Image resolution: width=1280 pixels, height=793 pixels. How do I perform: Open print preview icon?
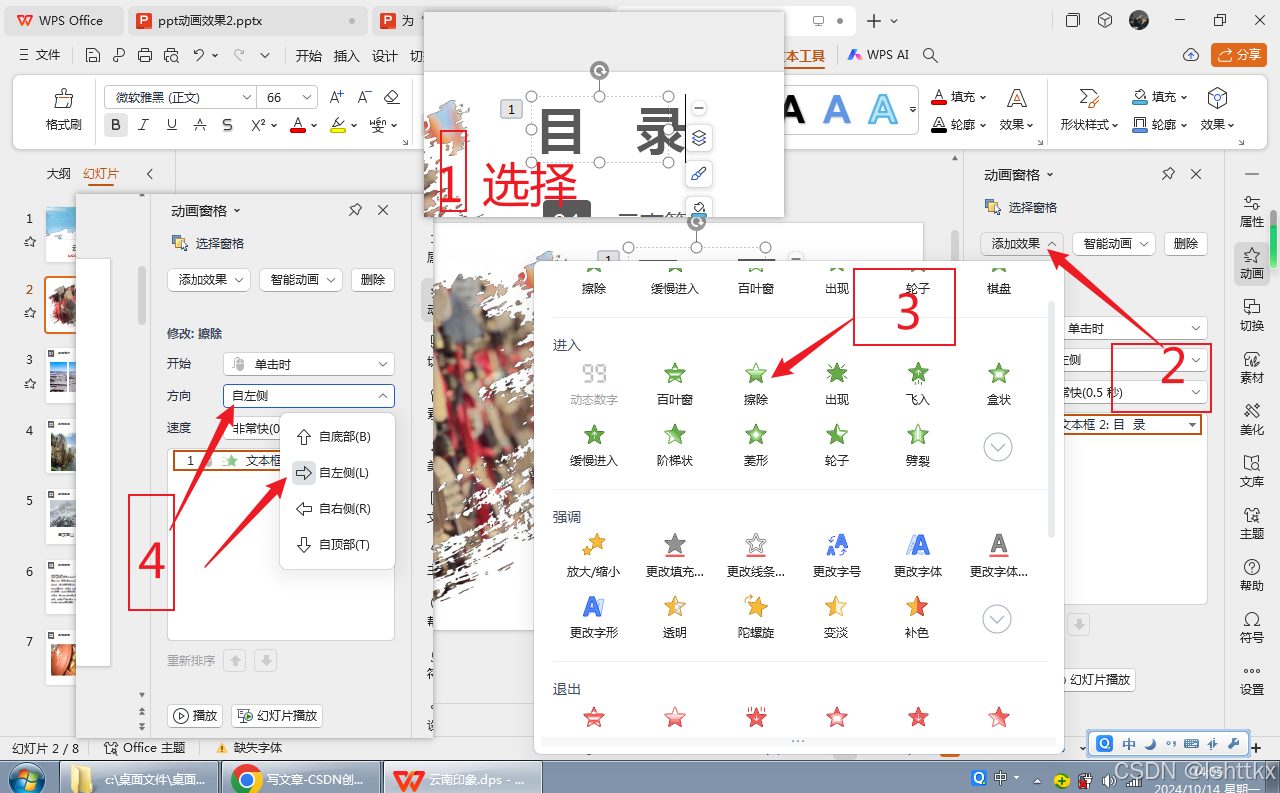[171, 55]
